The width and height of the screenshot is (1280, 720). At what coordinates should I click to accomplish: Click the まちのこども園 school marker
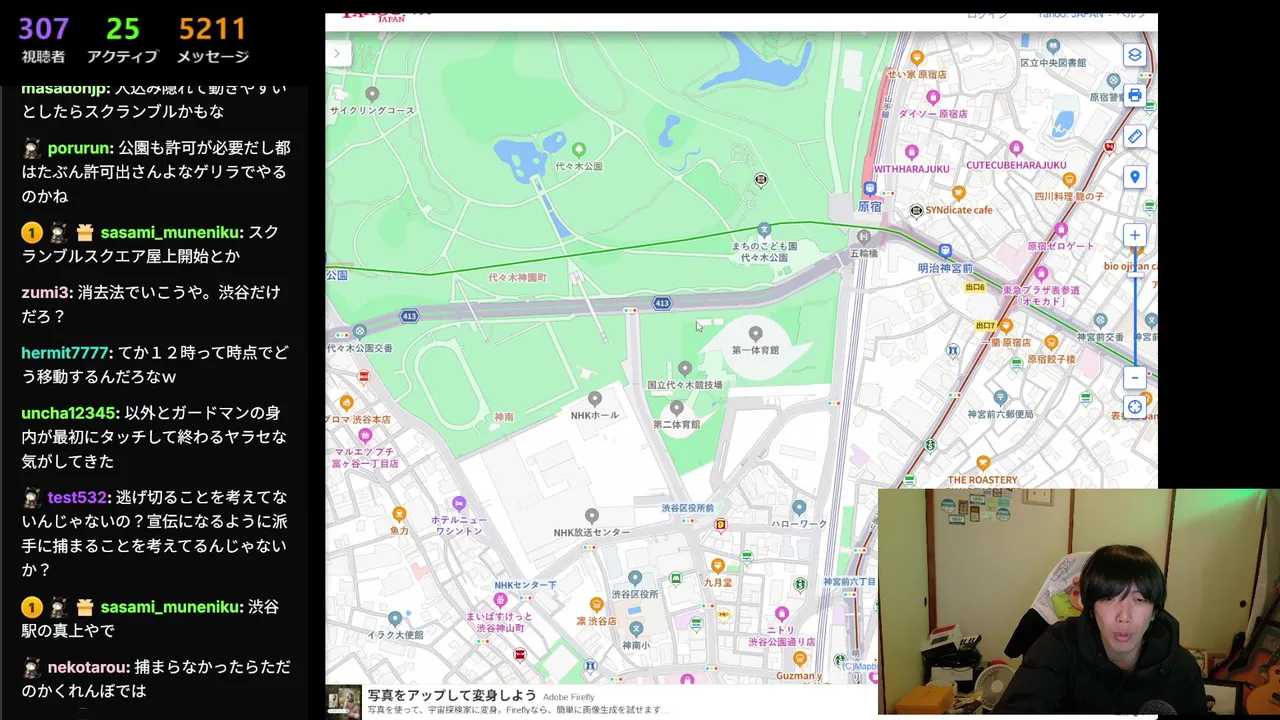pyautogui.click(x=764, y=230)
